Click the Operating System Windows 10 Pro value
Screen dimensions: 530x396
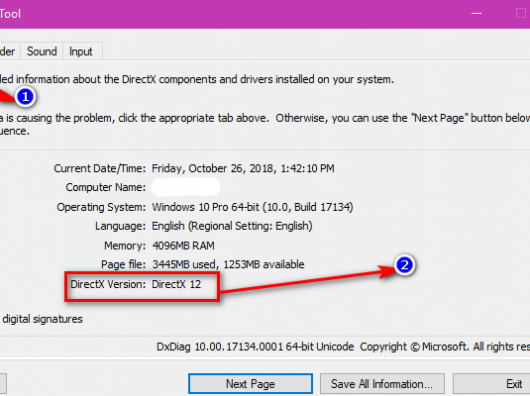point(252,207)
